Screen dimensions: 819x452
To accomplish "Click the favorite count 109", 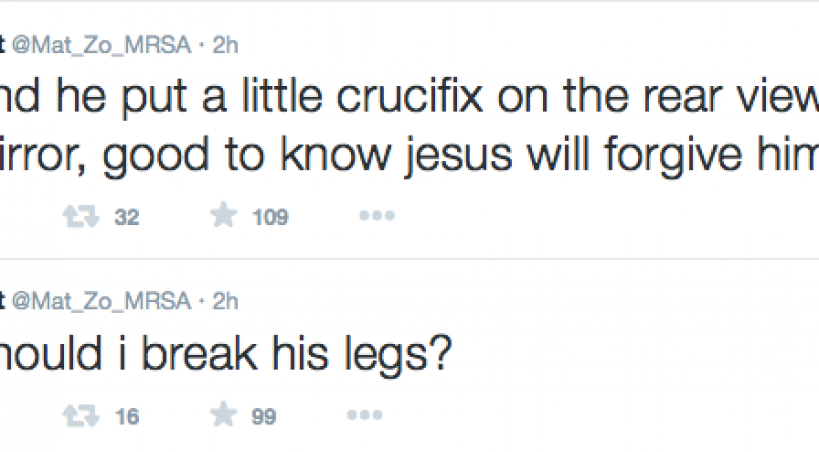I will [269, 217].
